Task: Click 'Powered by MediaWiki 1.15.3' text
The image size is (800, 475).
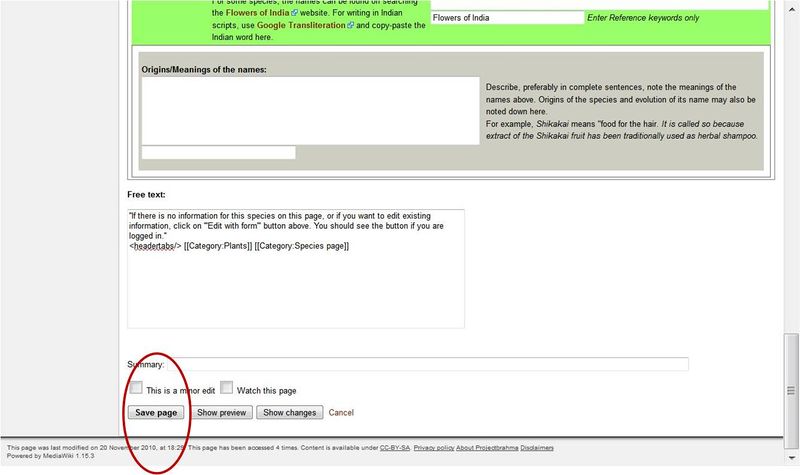Action: pyautogui.click(x=51, y=456)
